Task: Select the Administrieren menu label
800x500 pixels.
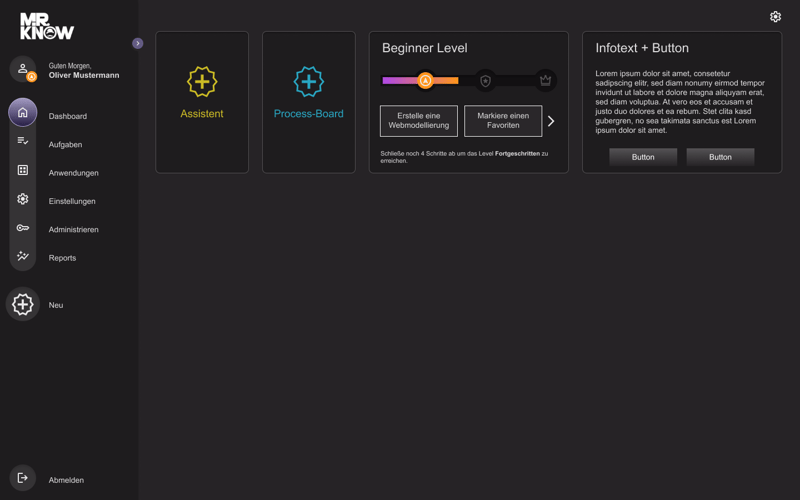Action: 73,230
